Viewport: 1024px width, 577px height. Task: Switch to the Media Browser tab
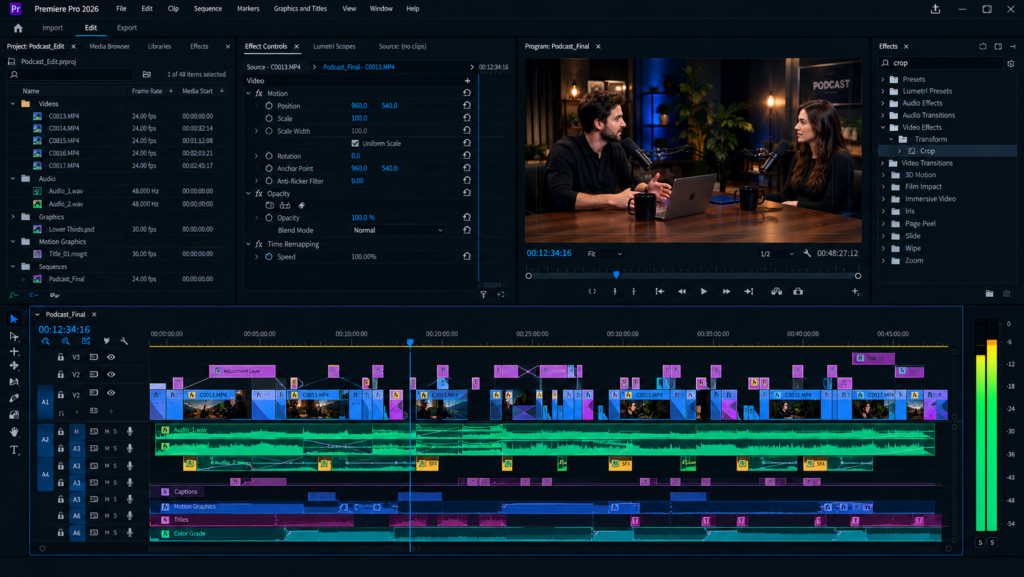(110, 46)
